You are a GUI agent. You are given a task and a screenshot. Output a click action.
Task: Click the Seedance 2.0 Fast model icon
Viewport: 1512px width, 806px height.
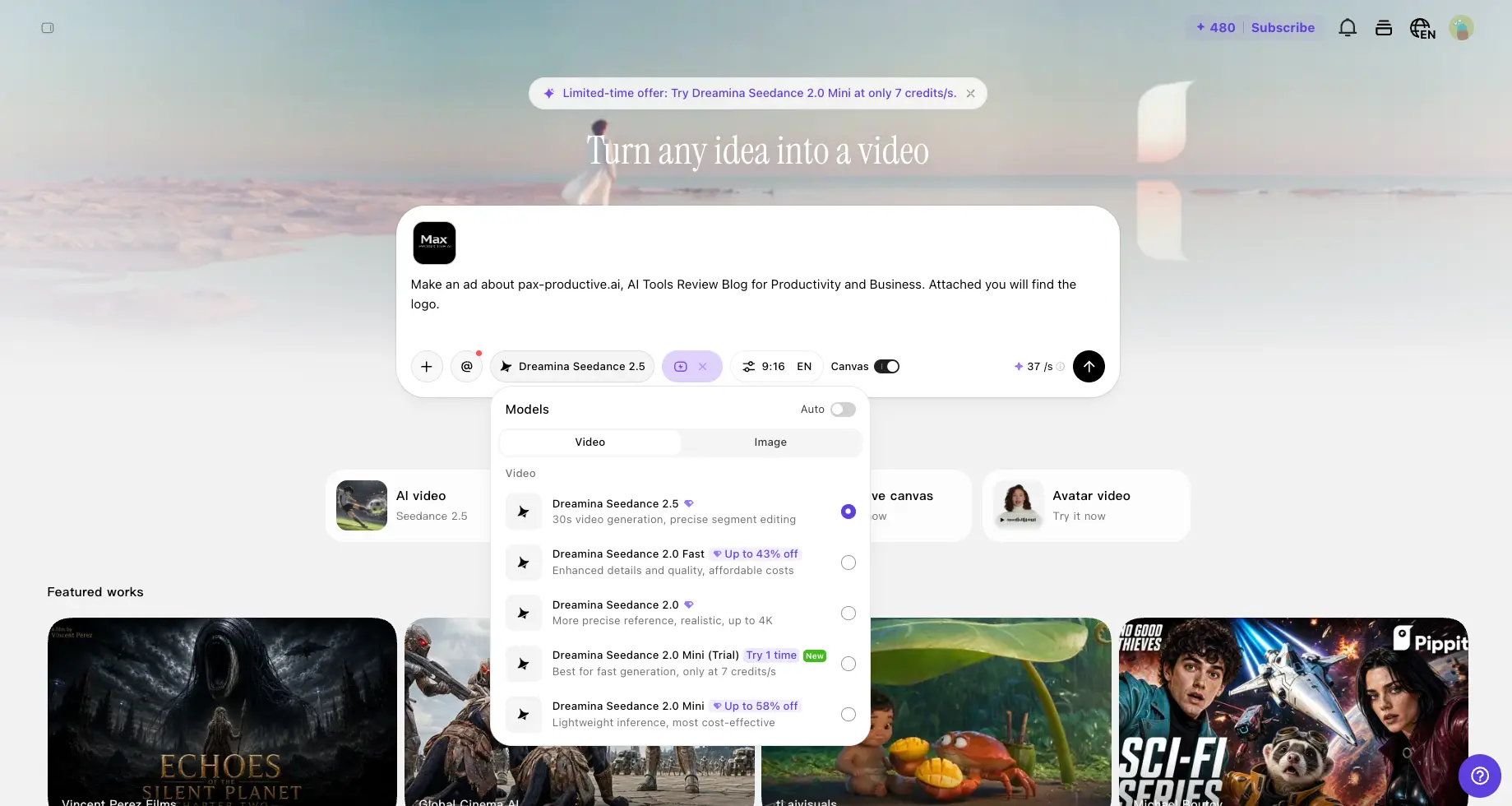[x=524, y=563]
